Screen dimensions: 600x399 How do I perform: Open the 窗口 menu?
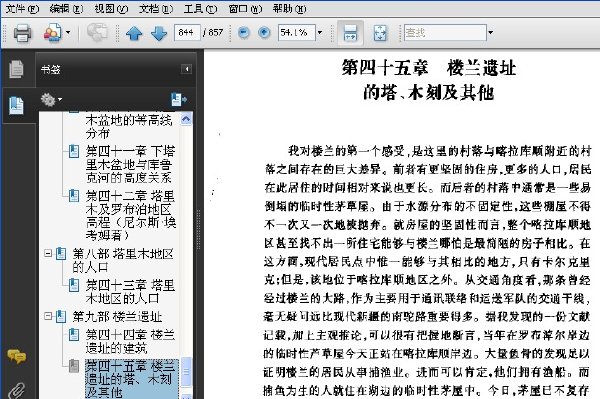(x=245, y=8)
